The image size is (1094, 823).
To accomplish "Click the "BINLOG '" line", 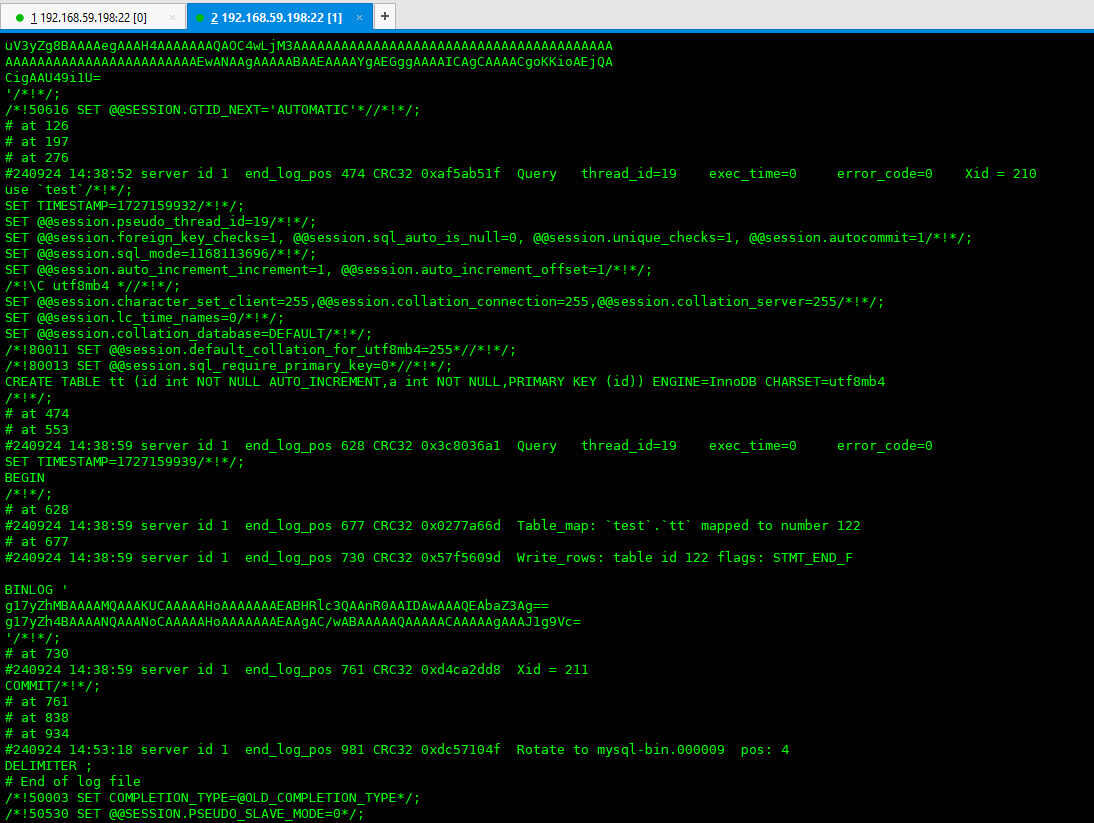I will [36, 589].
